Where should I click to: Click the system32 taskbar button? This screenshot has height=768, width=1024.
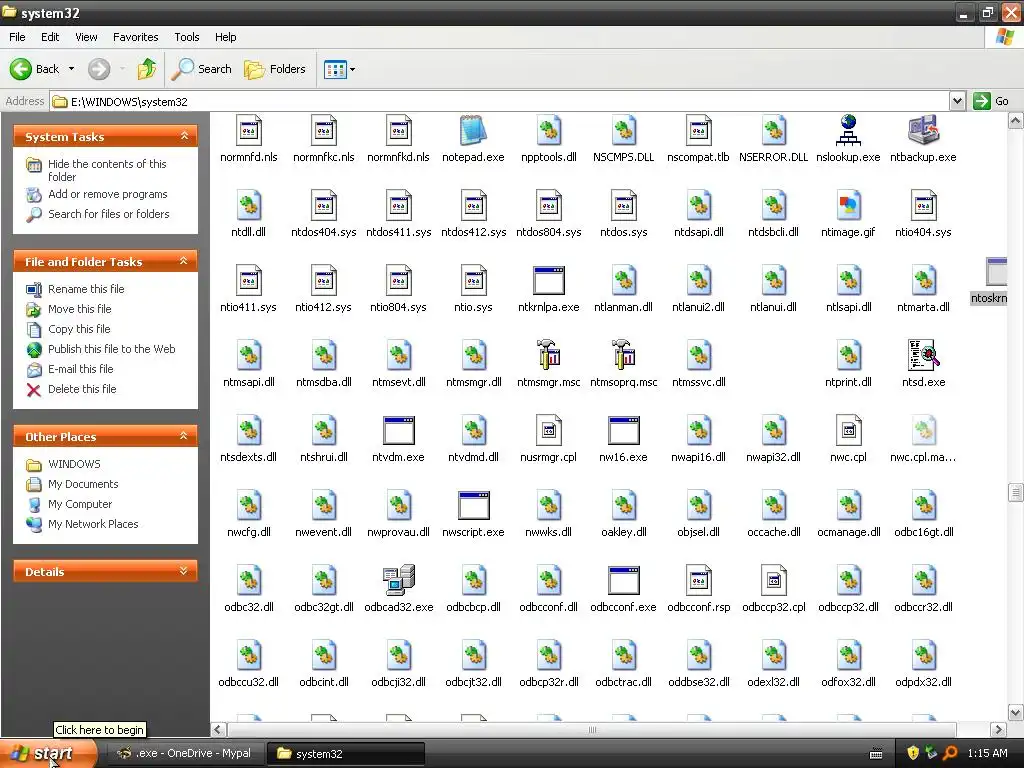click(346, 754)
